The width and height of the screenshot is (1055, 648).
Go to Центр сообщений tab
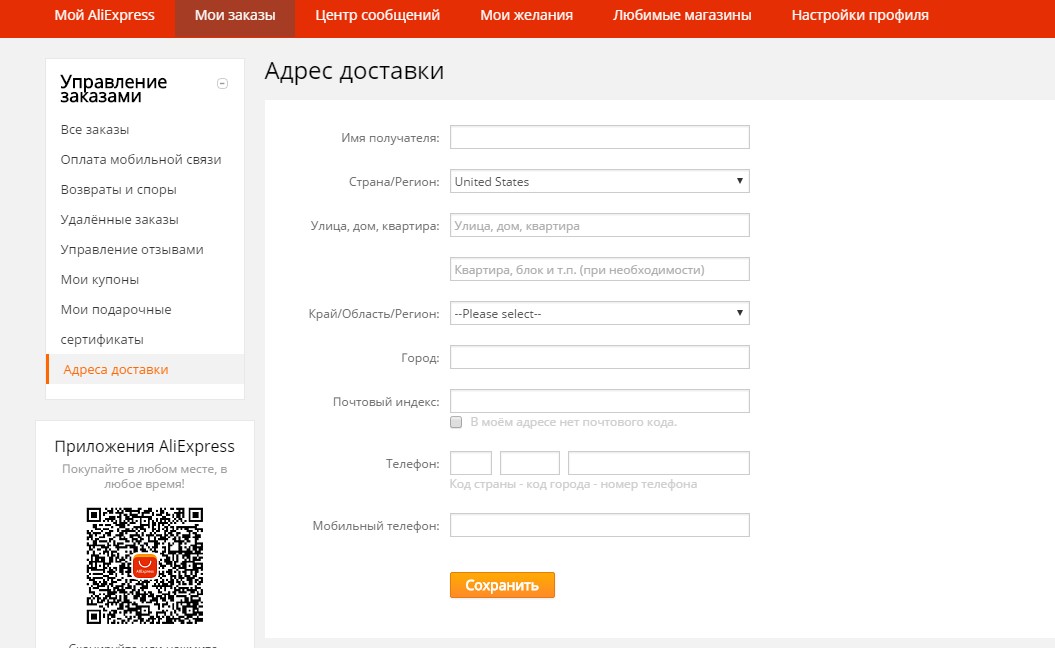[x=377, y=16]
